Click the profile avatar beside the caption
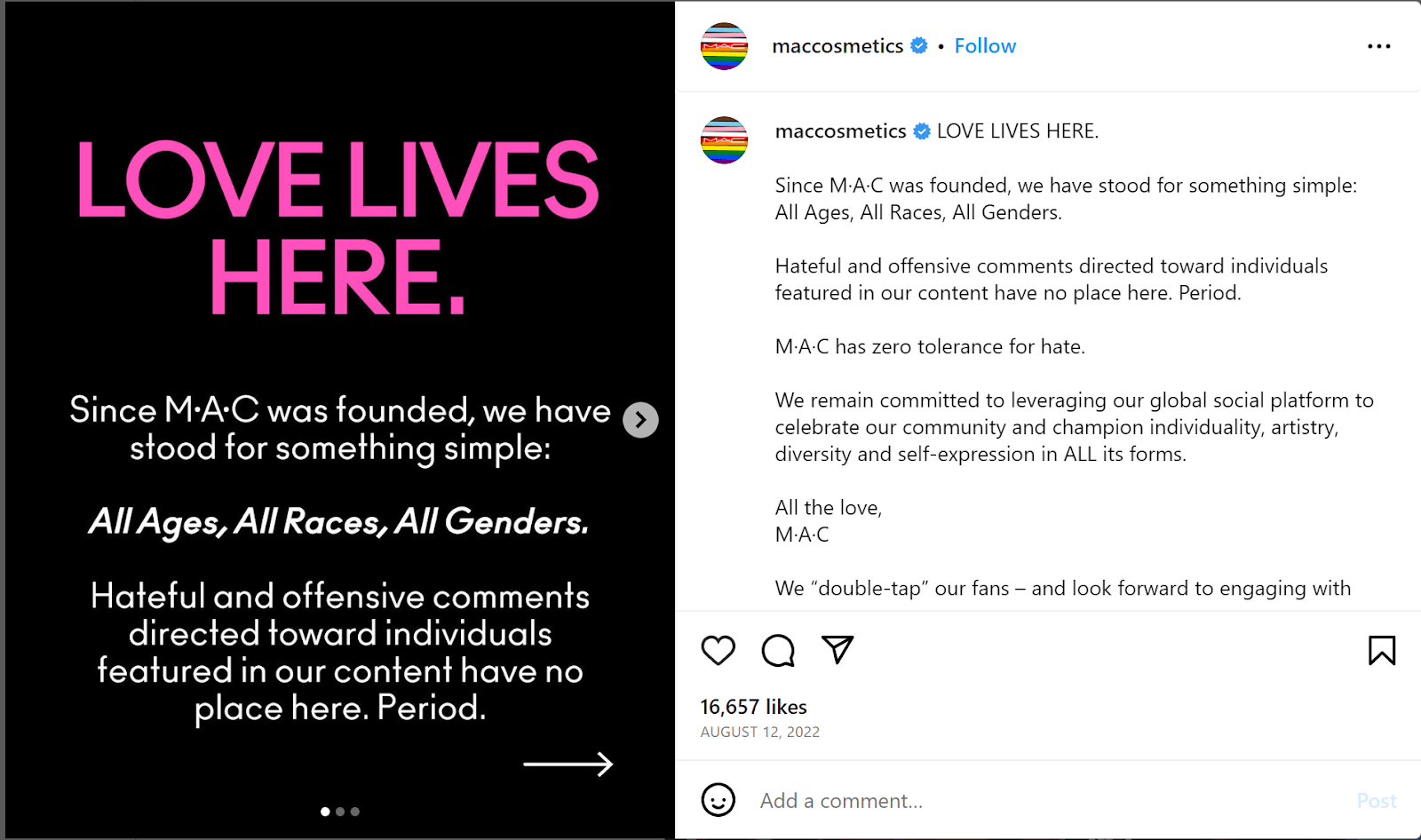Screen dimensions: 1421x840 pos(724,140)
